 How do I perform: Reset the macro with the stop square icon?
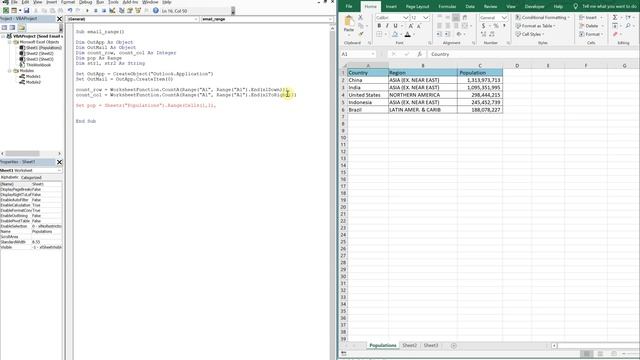coord(104,11)
